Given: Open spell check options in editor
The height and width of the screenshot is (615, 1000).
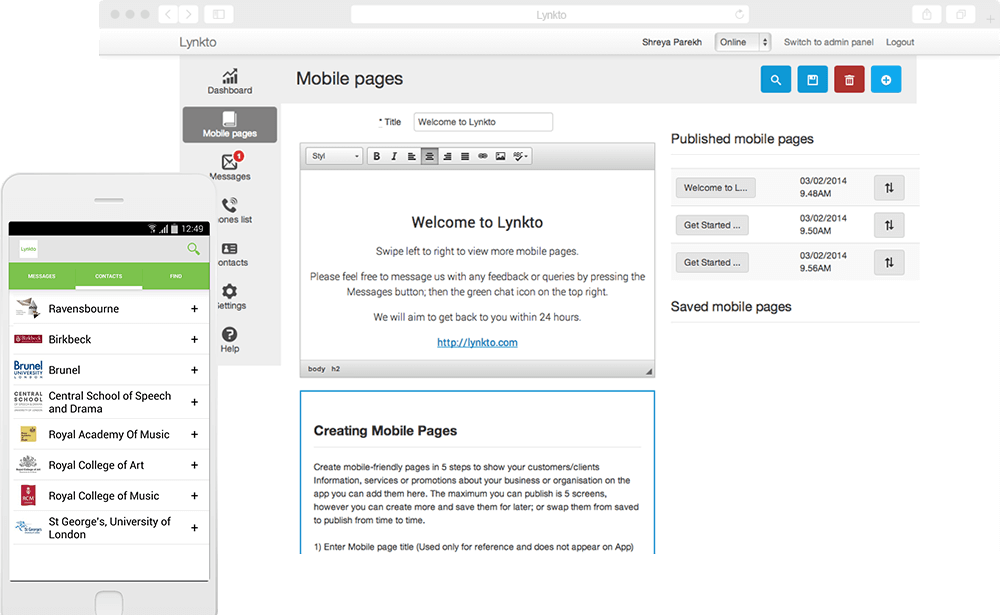Looking at the screenshot, I should click(520, 156).
